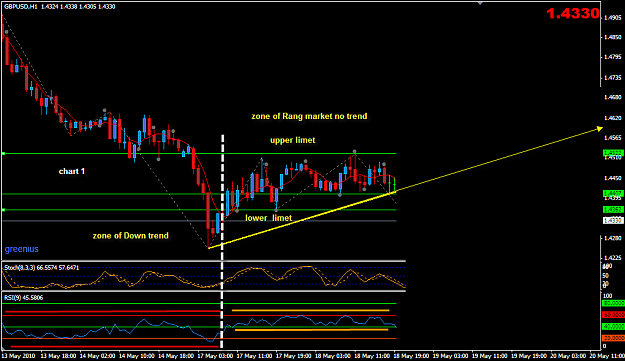Click the 'zone of Down trend' label
625x361 pixels.
[x=131, y=236]
